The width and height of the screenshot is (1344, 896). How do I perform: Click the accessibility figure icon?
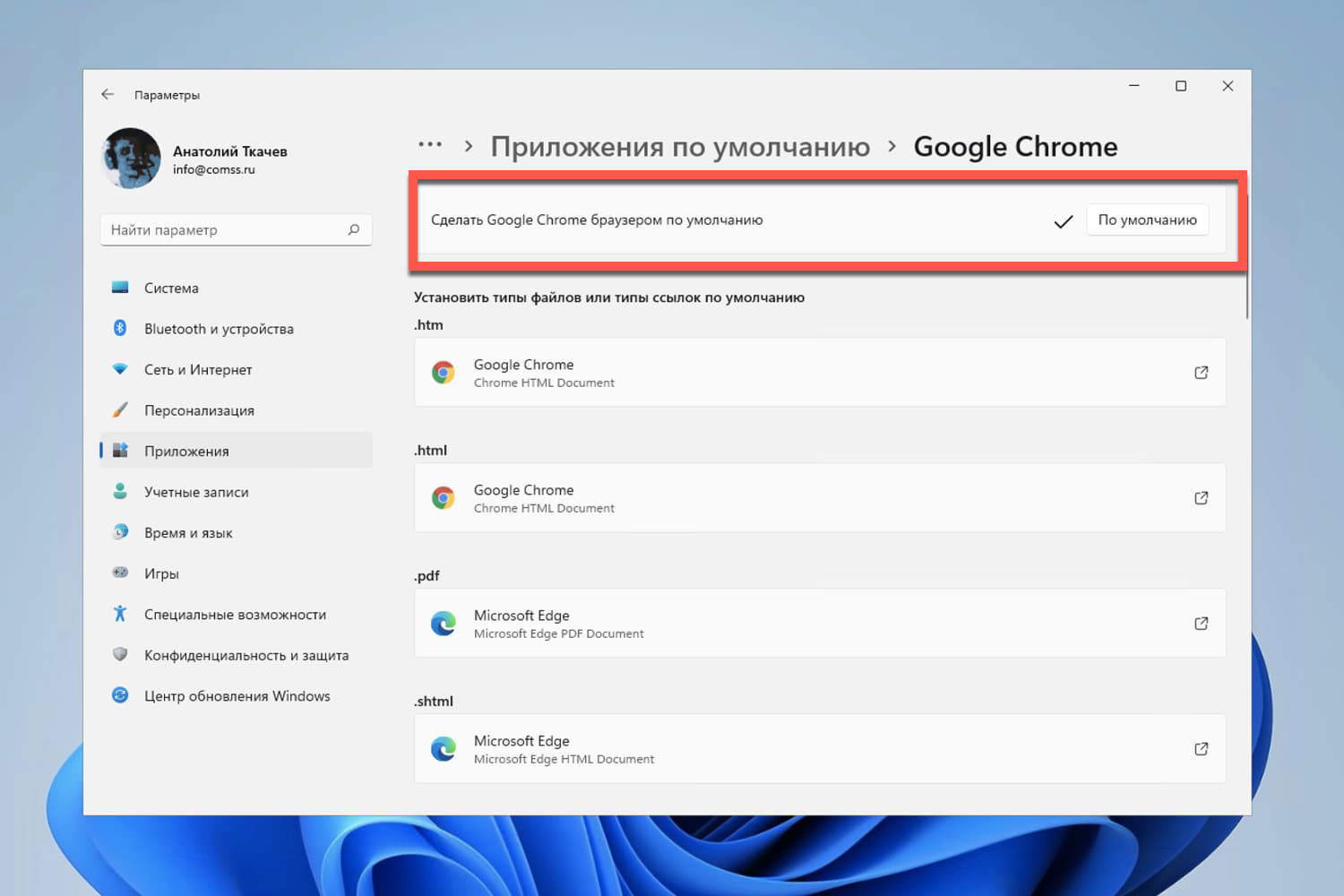tap(120, 614)
